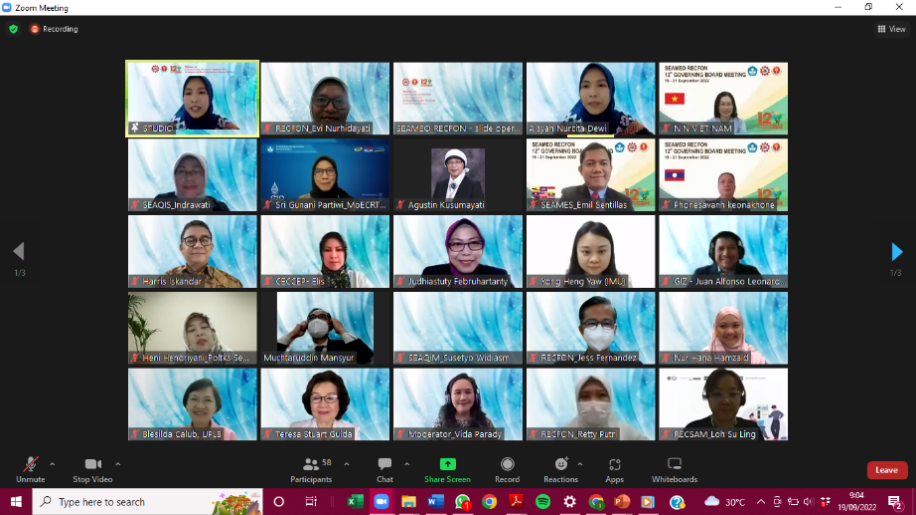
Task: Open the Whiteboards tool
Action: point(674,466)
